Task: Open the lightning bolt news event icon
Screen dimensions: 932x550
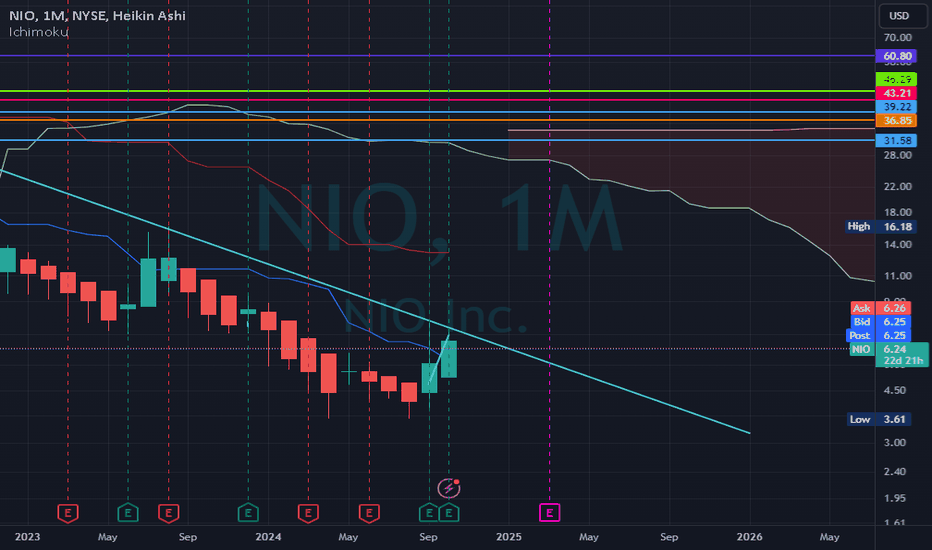Action: click(449, 488)
